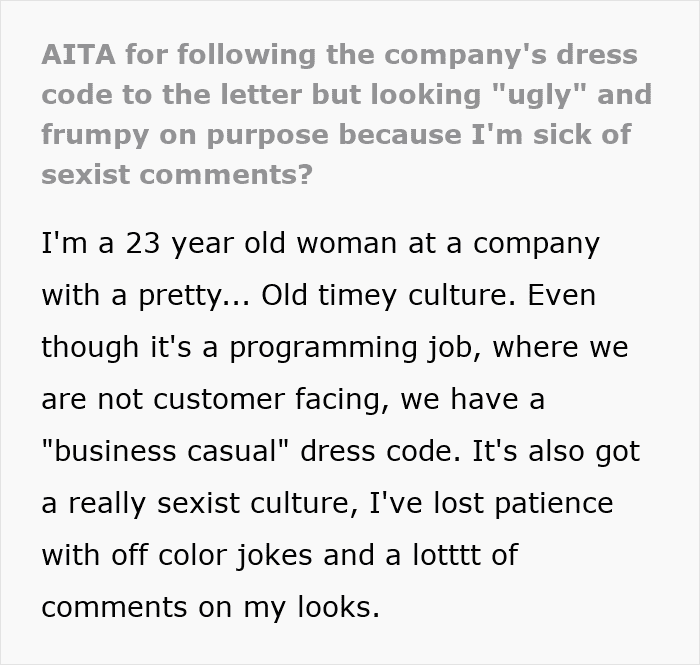This screenshot has height=665, width=700.
Task: Click the phrase "Old timey culture"
Action: pos(412,296)
